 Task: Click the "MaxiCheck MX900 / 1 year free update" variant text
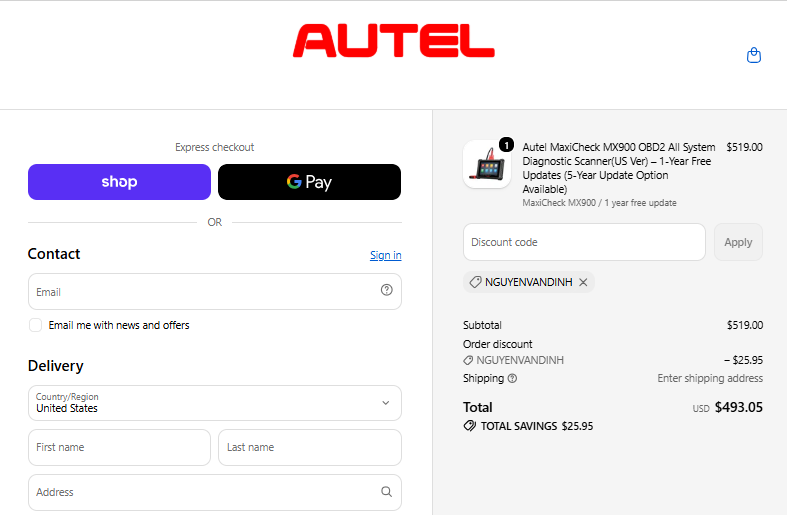click(x=599, y=203)
